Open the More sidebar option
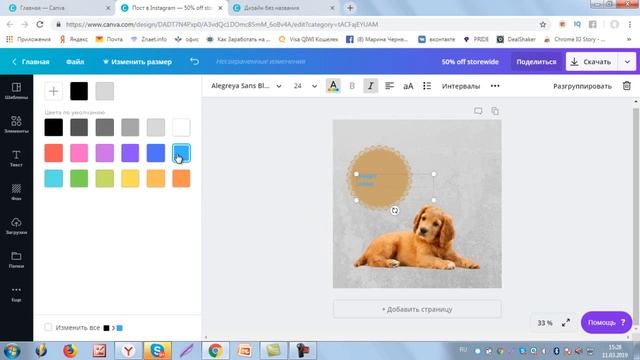The image size is (640, 360). click(16, 293)
